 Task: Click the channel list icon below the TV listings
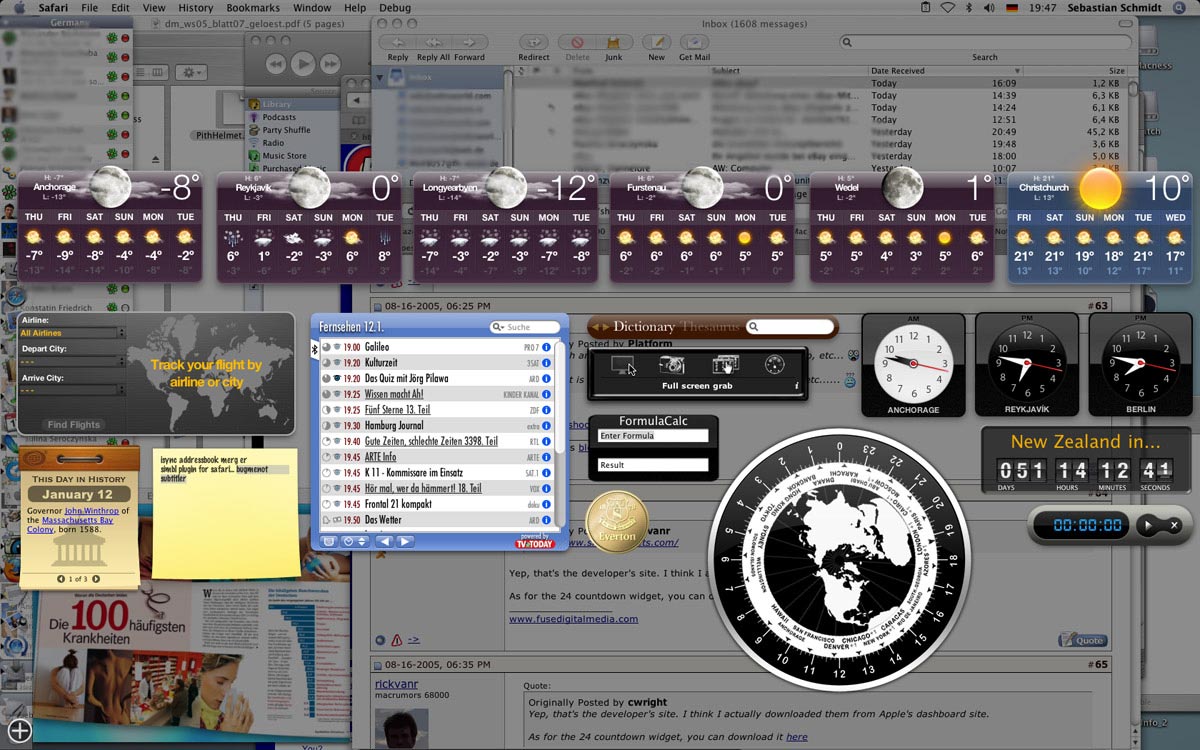329,541
